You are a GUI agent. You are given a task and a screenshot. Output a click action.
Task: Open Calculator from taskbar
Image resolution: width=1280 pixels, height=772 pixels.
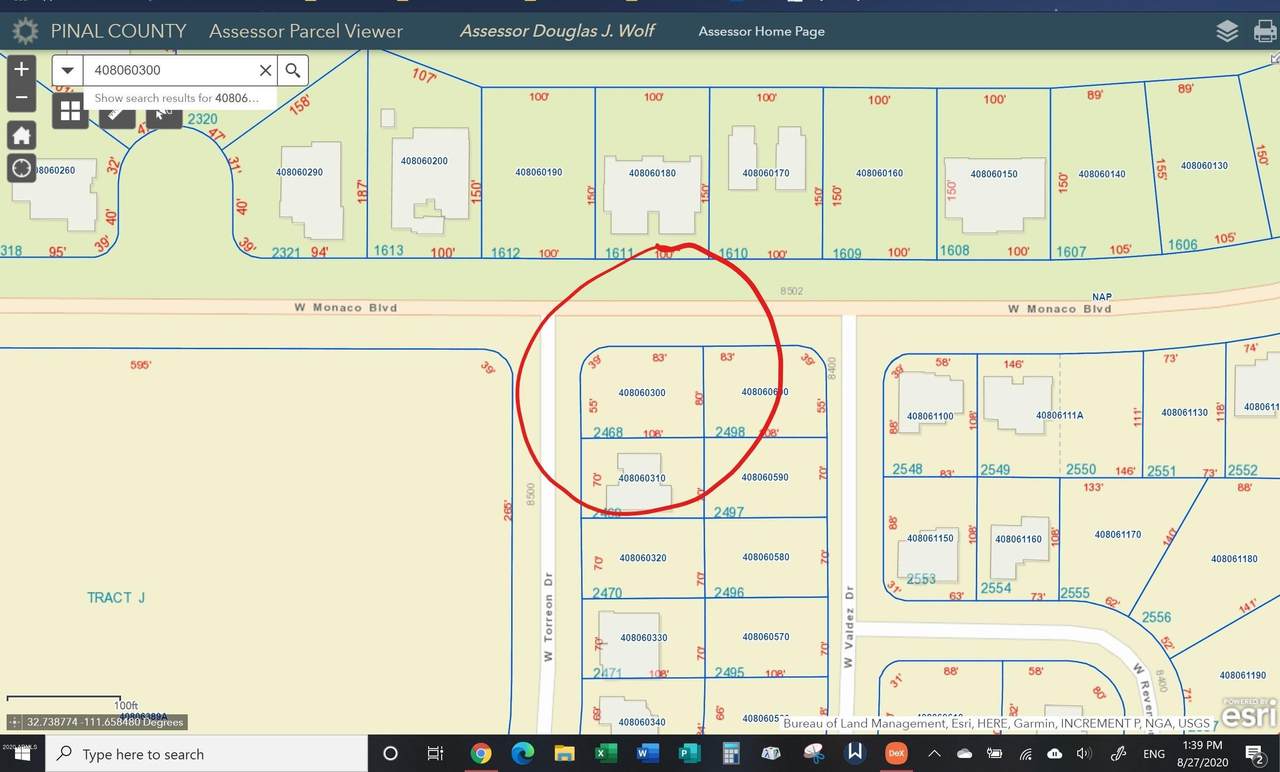[x=731, y=754]
